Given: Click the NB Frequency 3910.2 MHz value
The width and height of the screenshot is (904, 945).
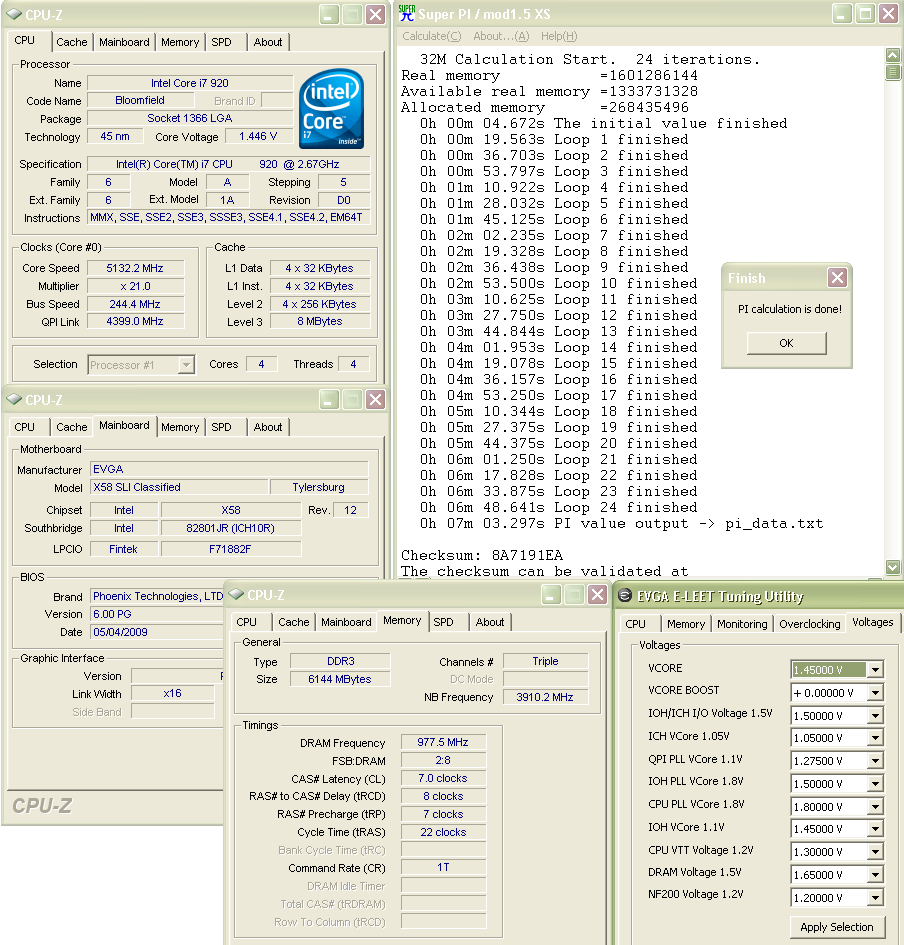Looking at the screenshot, I should (x=545, y=697).
